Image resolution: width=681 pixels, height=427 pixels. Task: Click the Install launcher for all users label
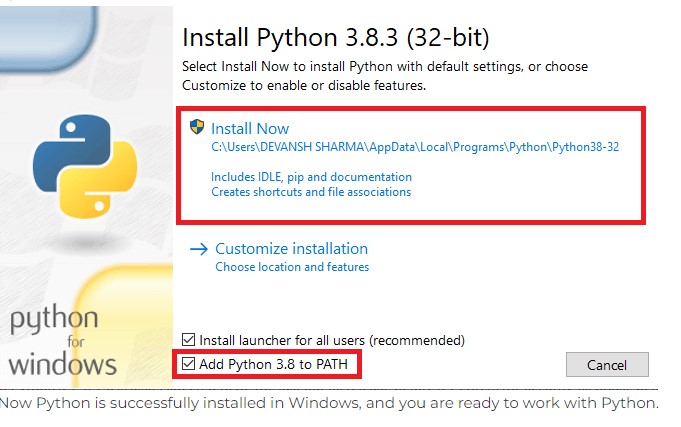pos(332,340)
